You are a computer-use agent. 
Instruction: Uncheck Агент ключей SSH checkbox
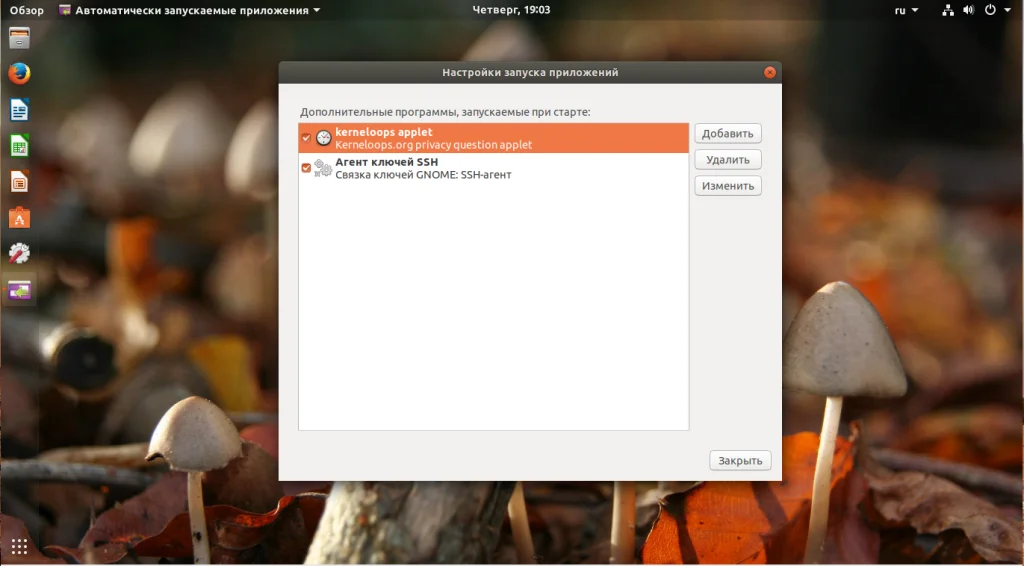(x=306, y=168)
